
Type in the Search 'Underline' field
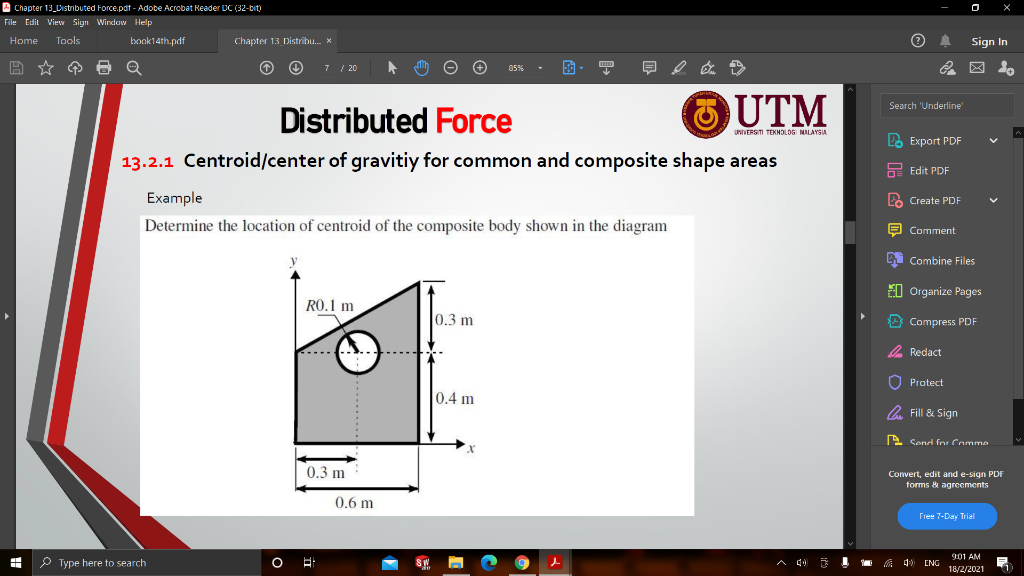[946, 104]
